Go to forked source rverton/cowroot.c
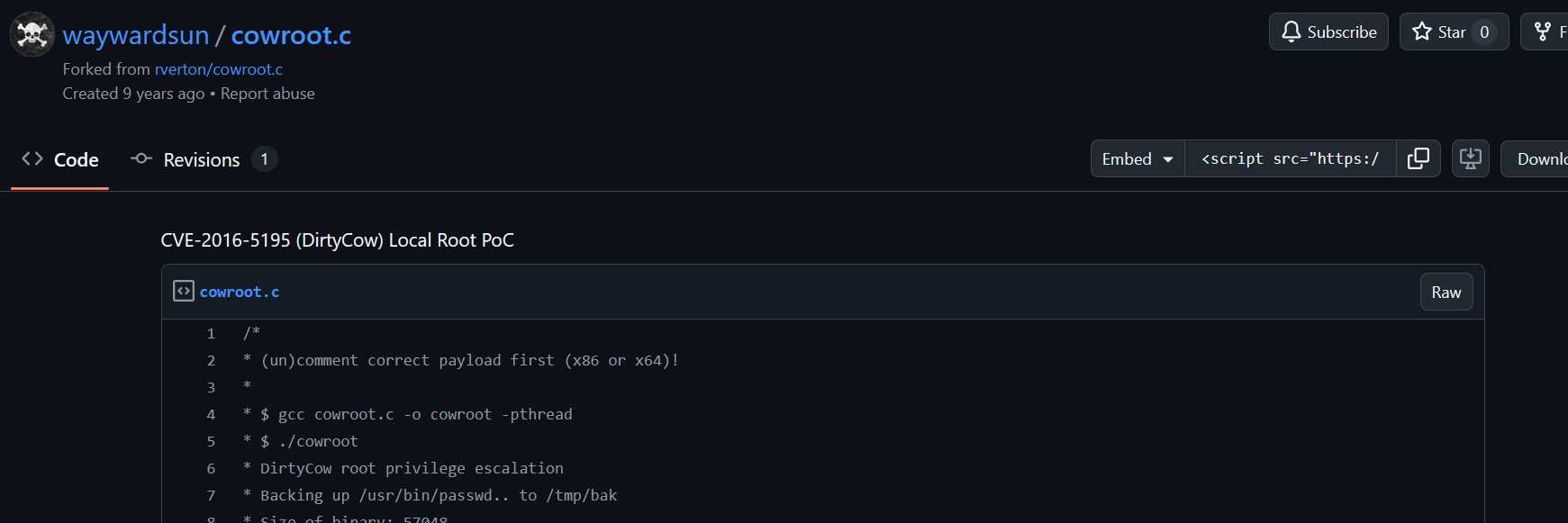This screenshot has height=523, width=1568. point(219,69)
